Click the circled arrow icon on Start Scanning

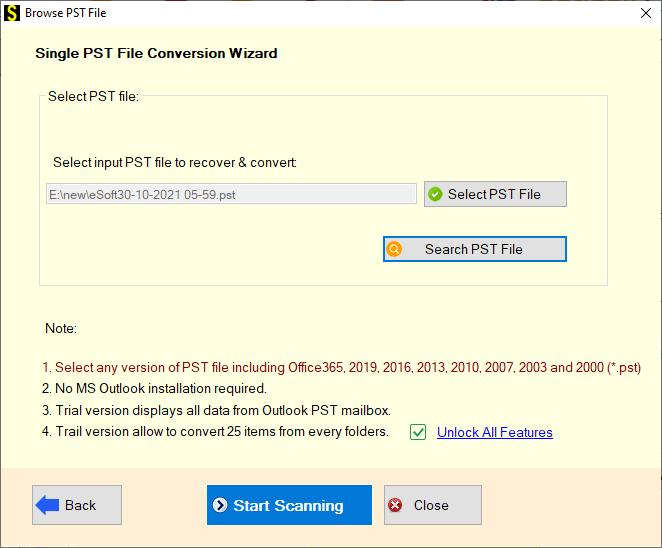pyautogui.click(x=220, y=505)
